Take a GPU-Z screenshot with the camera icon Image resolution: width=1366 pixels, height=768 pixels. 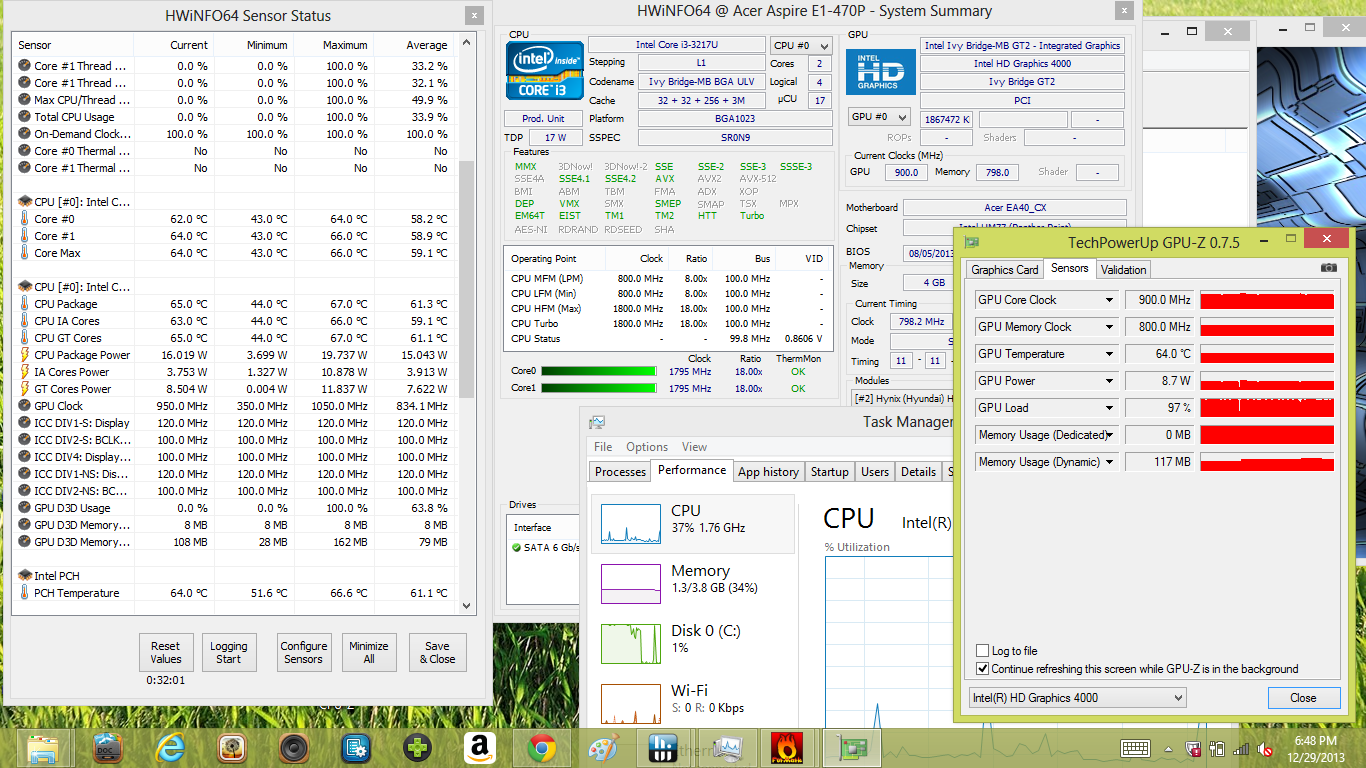click(x=1328, y=268)
